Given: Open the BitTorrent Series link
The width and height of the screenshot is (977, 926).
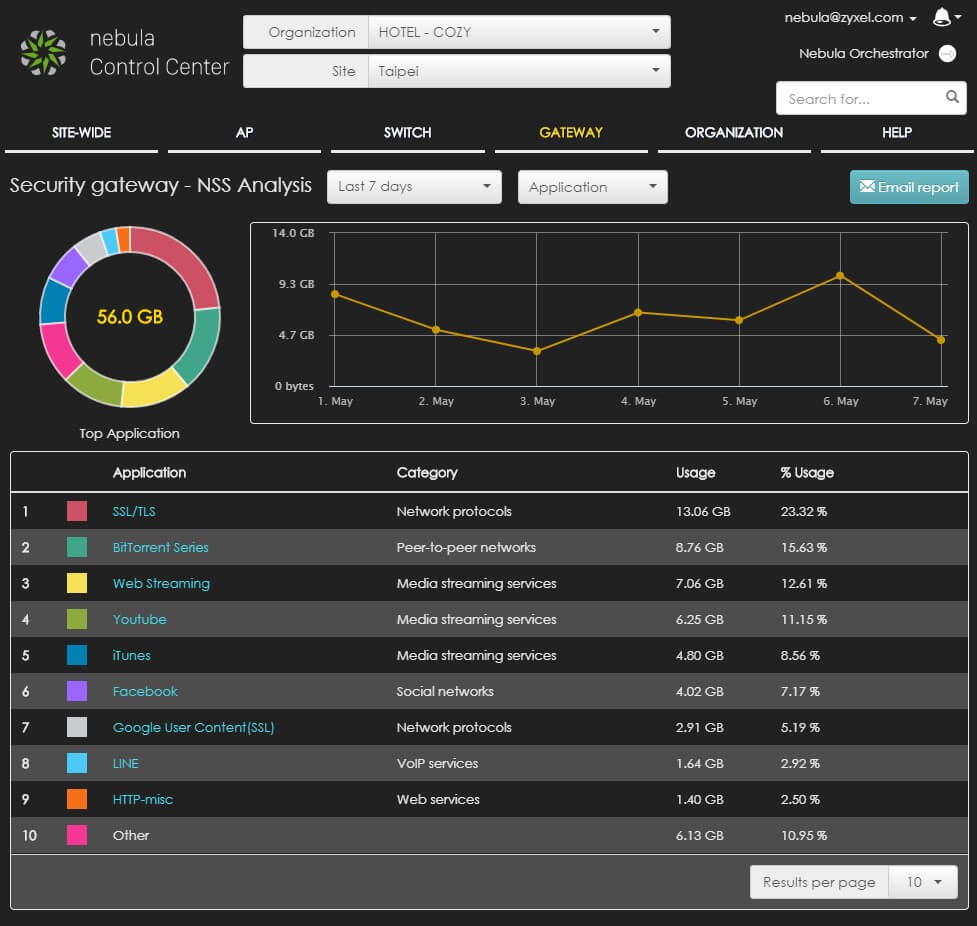Looking at the screenshot, I should [x=161, y=547].
